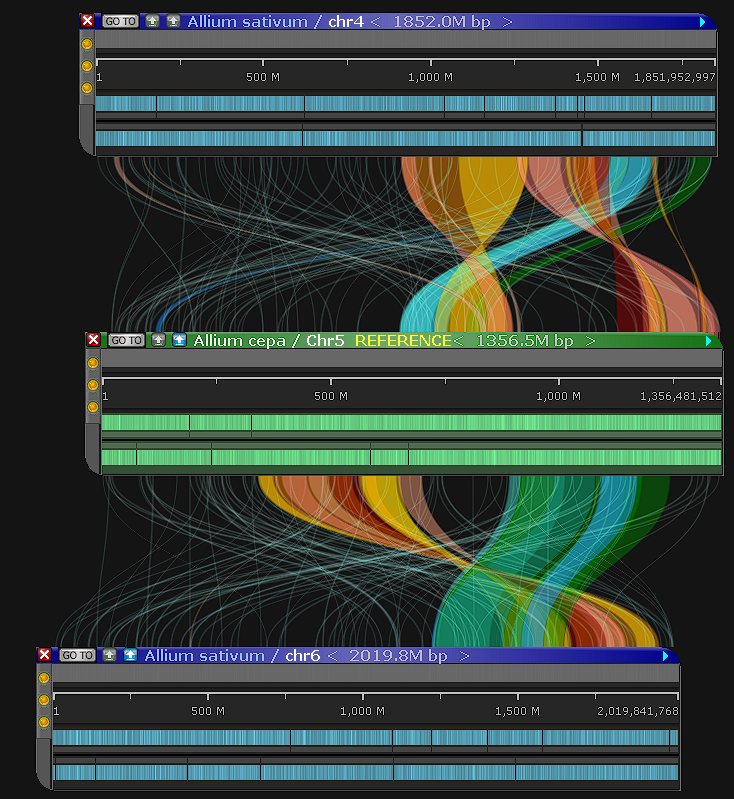734x799 pixels.
Task: Click first up arrow icon on chr4 header
Action: click(x=152, y=21)
